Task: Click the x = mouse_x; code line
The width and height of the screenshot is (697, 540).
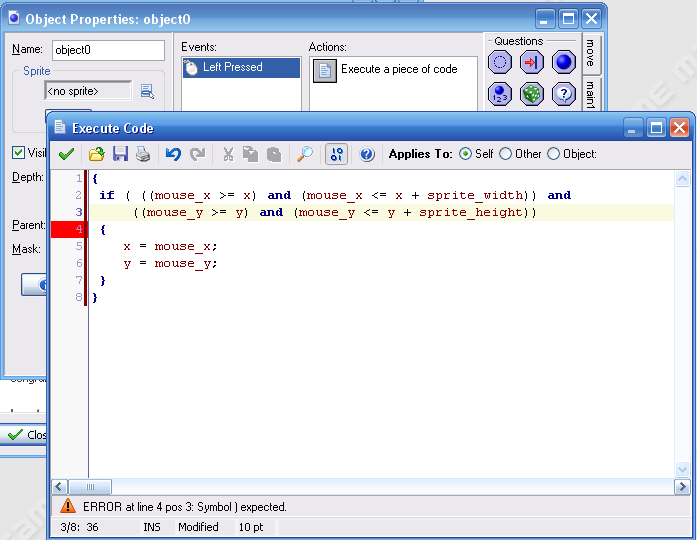Action: (x=170, y=247)
